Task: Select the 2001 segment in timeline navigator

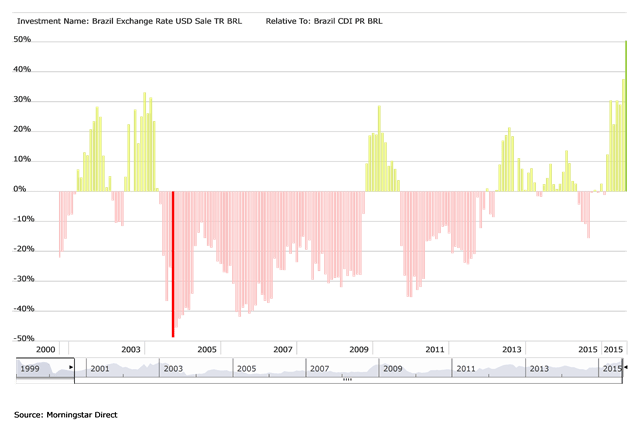Action: click(99, 369)
